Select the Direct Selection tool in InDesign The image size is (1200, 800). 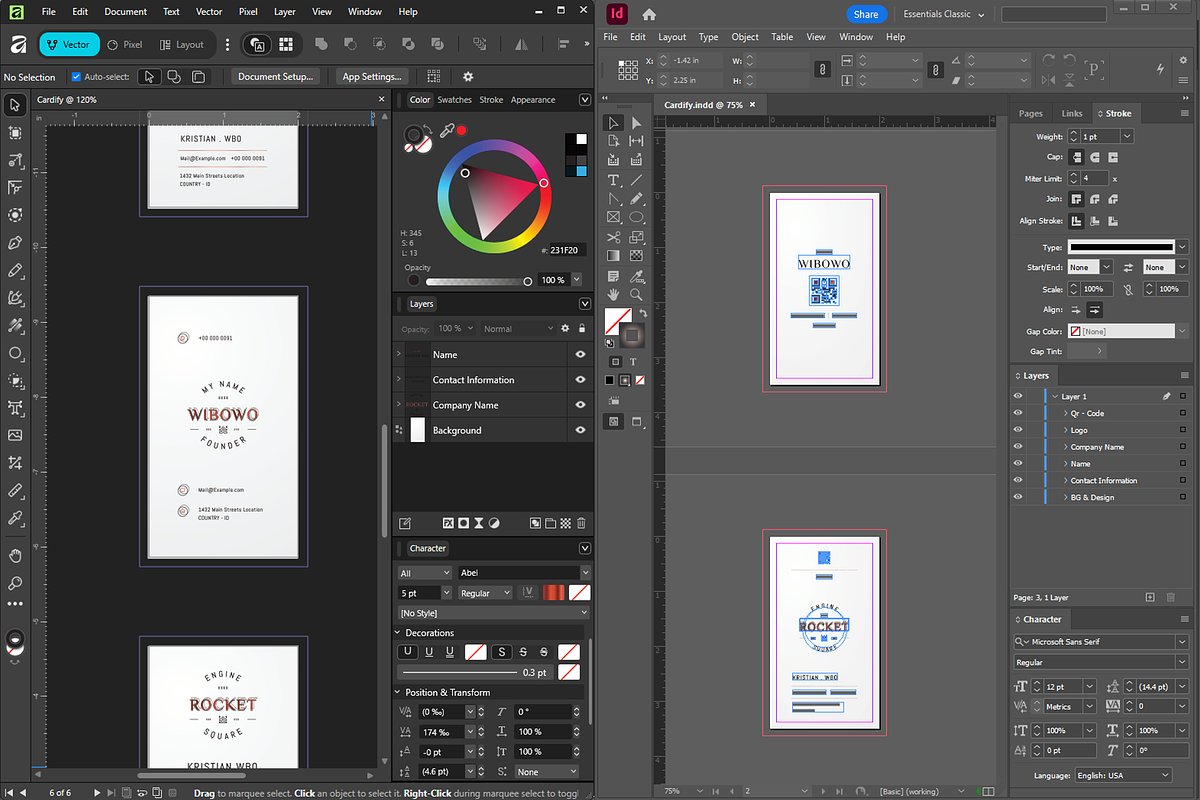click(x=636, y=123)
